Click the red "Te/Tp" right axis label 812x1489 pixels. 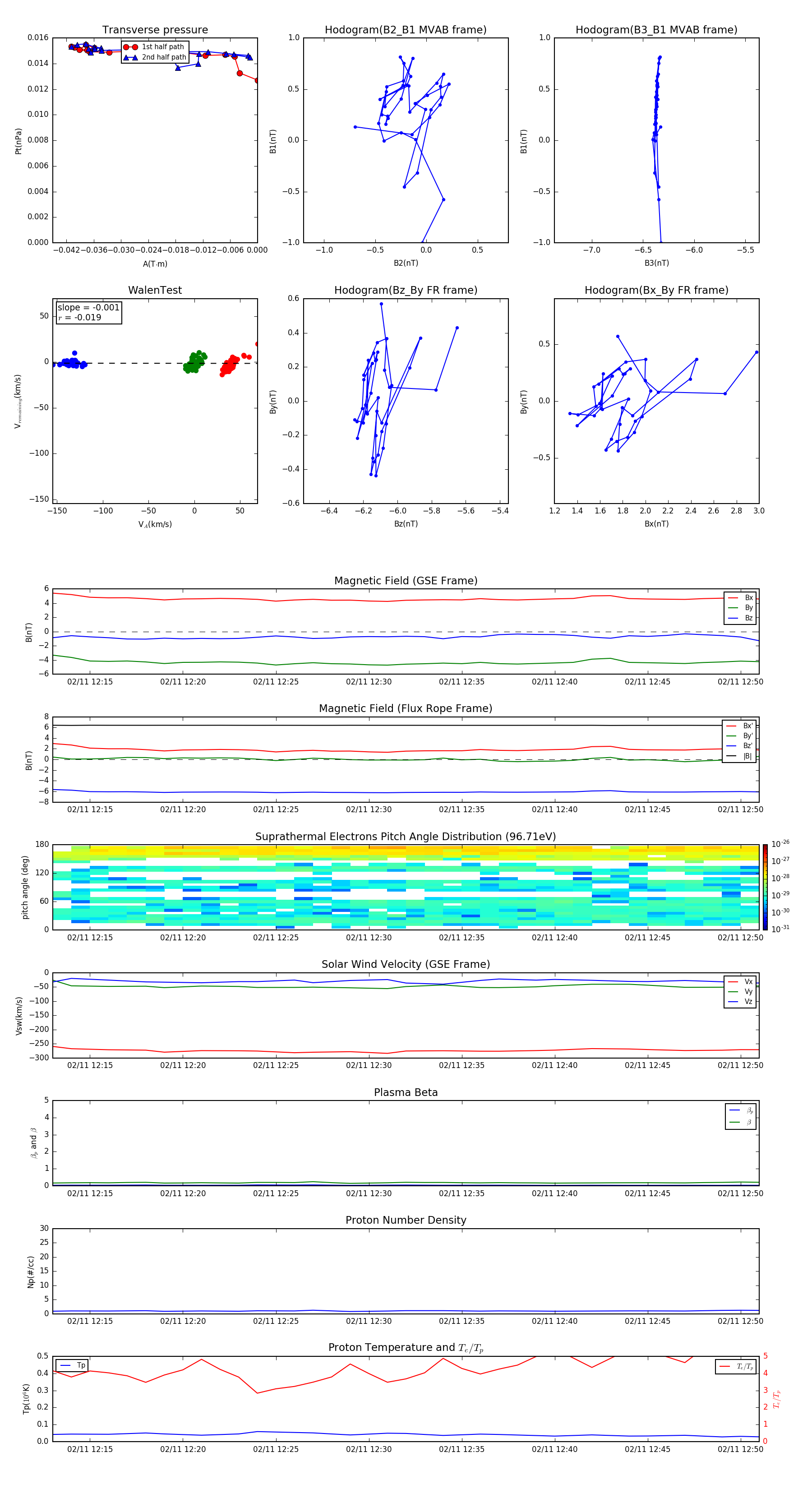tap(776, 1399)
